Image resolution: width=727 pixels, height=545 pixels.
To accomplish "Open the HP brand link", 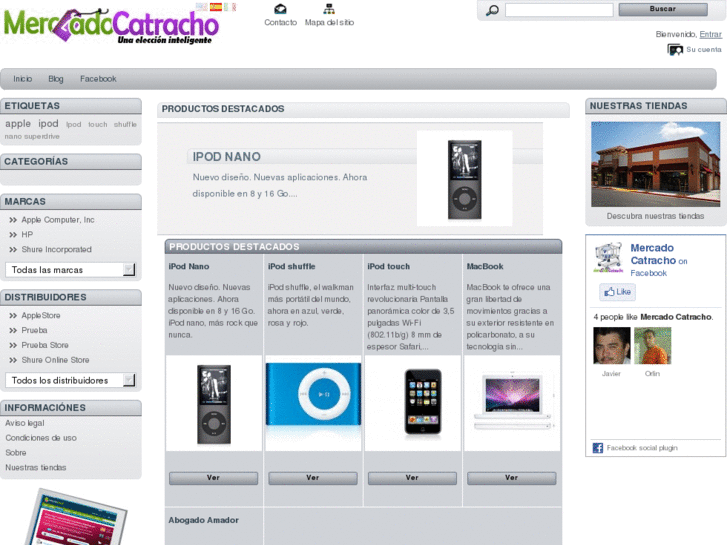I will pyautogui.click(x=27, y=235).
